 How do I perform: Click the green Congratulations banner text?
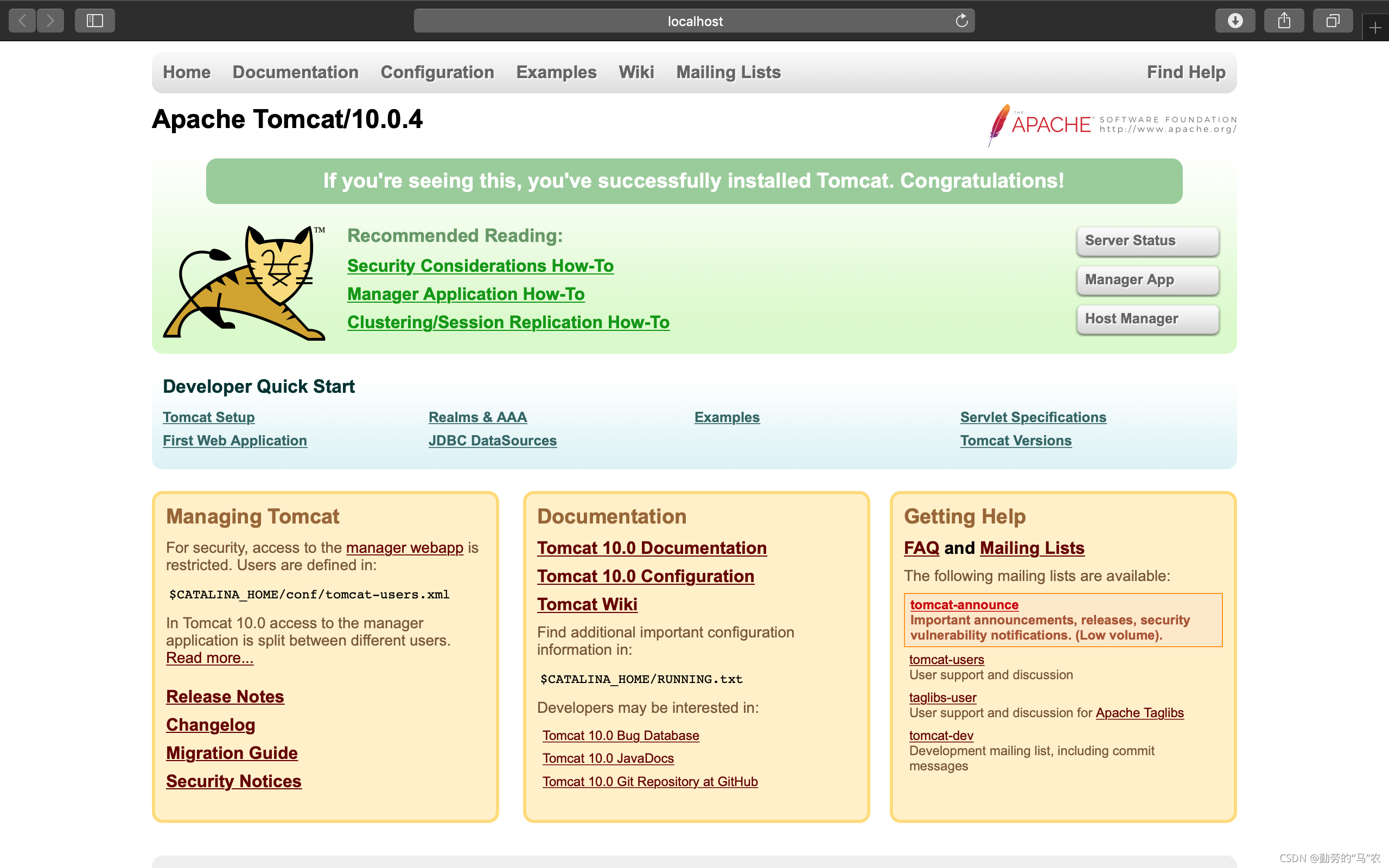694,181
